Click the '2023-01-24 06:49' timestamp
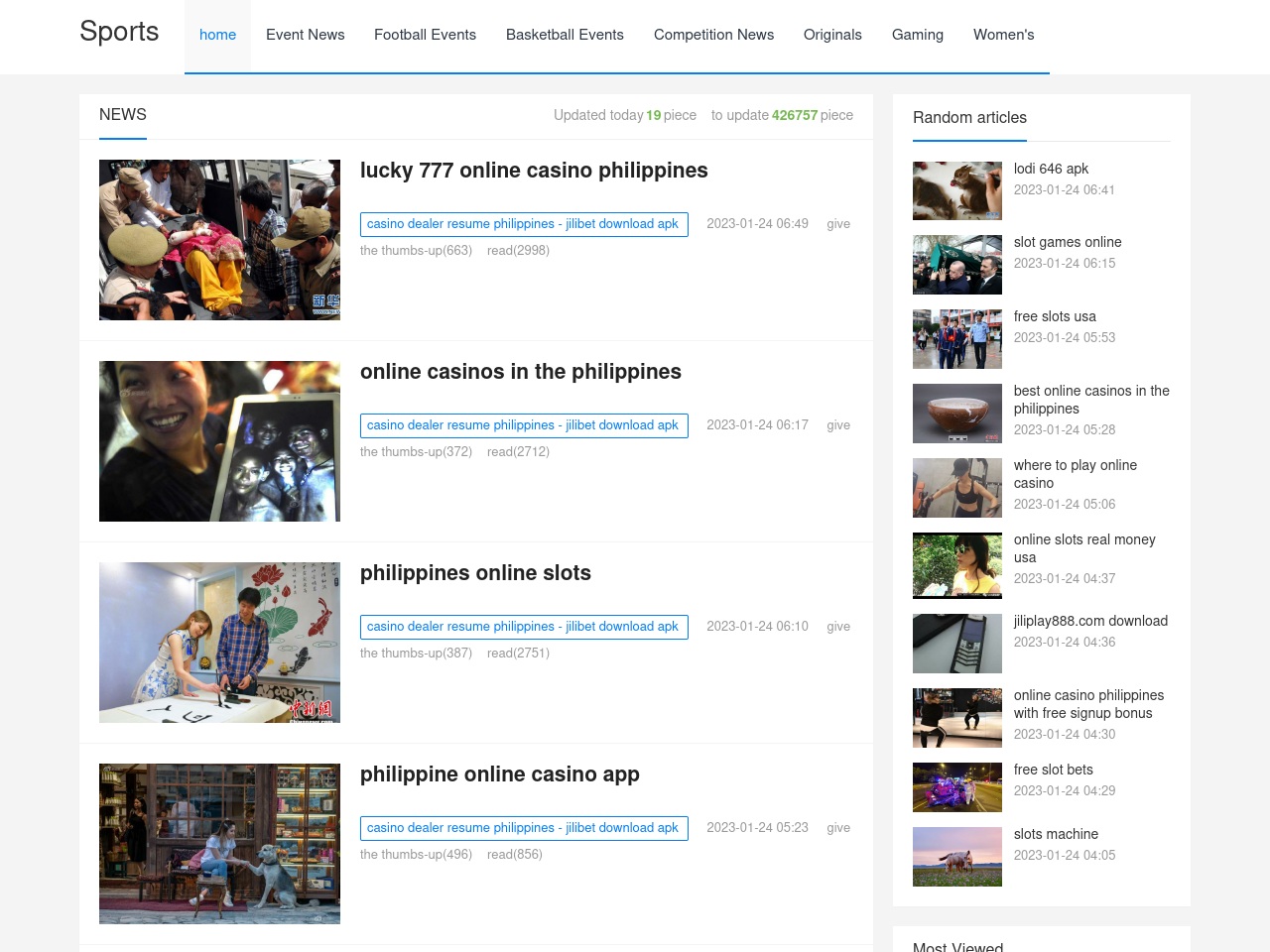 pos(757,224)
